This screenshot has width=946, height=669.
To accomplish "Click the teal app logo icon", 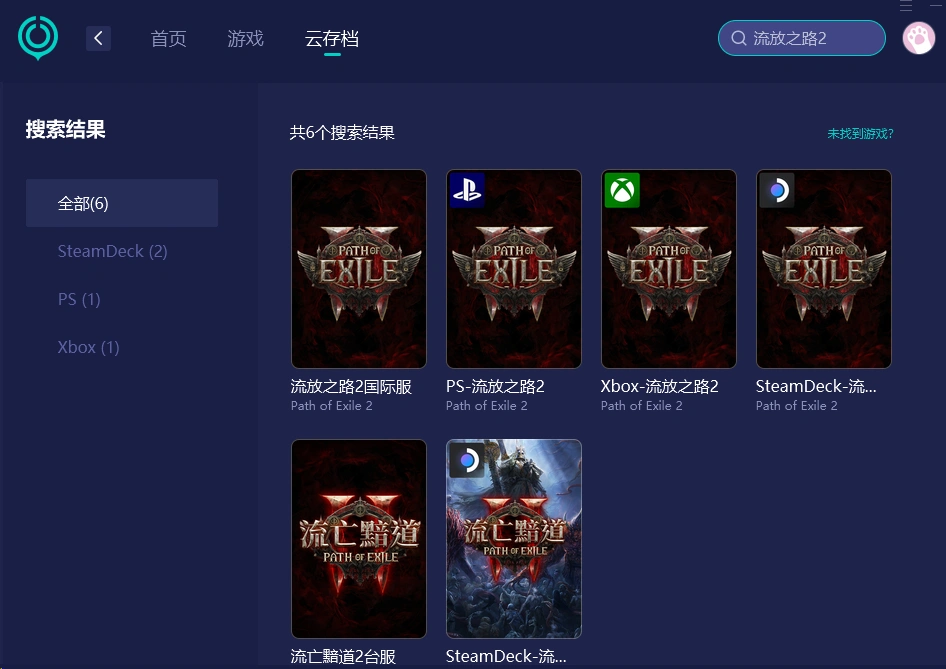I will pos(37,37).
